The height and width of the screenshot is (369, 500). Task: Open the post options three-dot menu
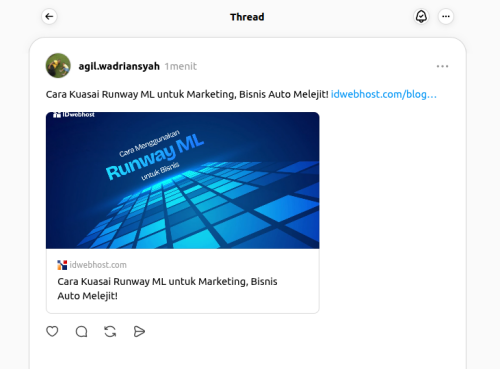click(442, 66)
